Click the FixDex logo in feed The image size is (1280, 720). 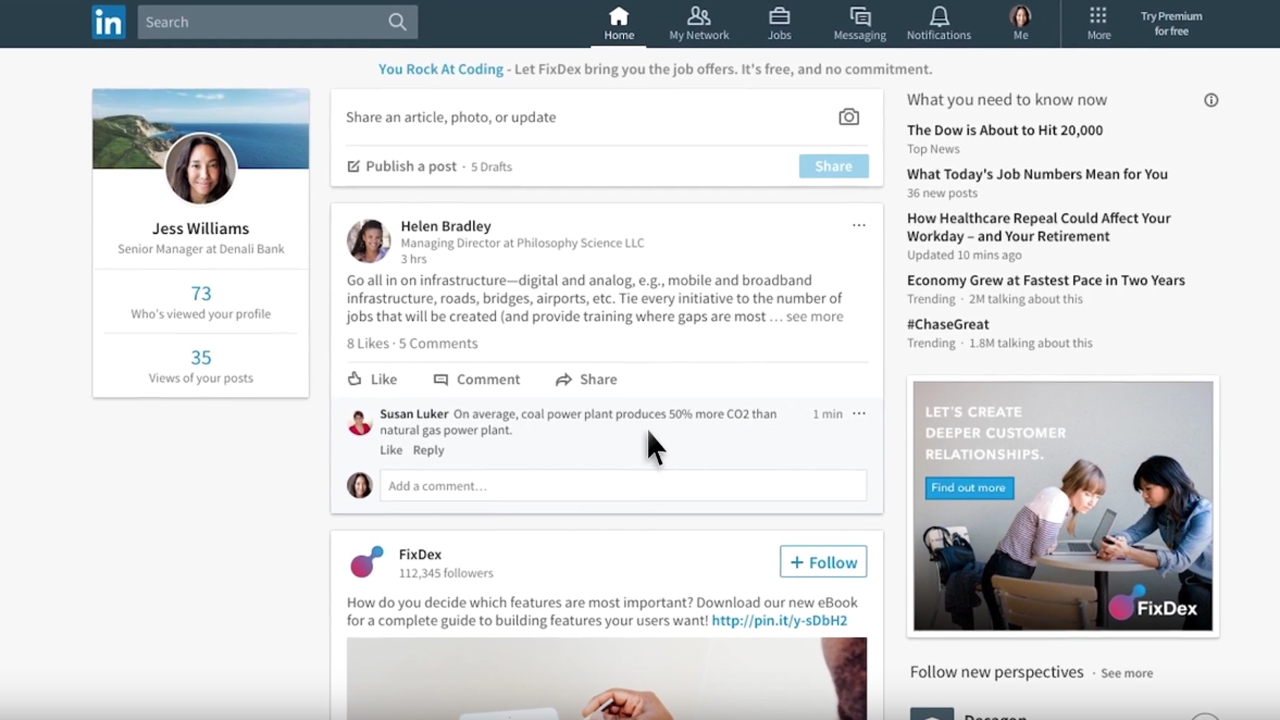(x=366, y=562)
